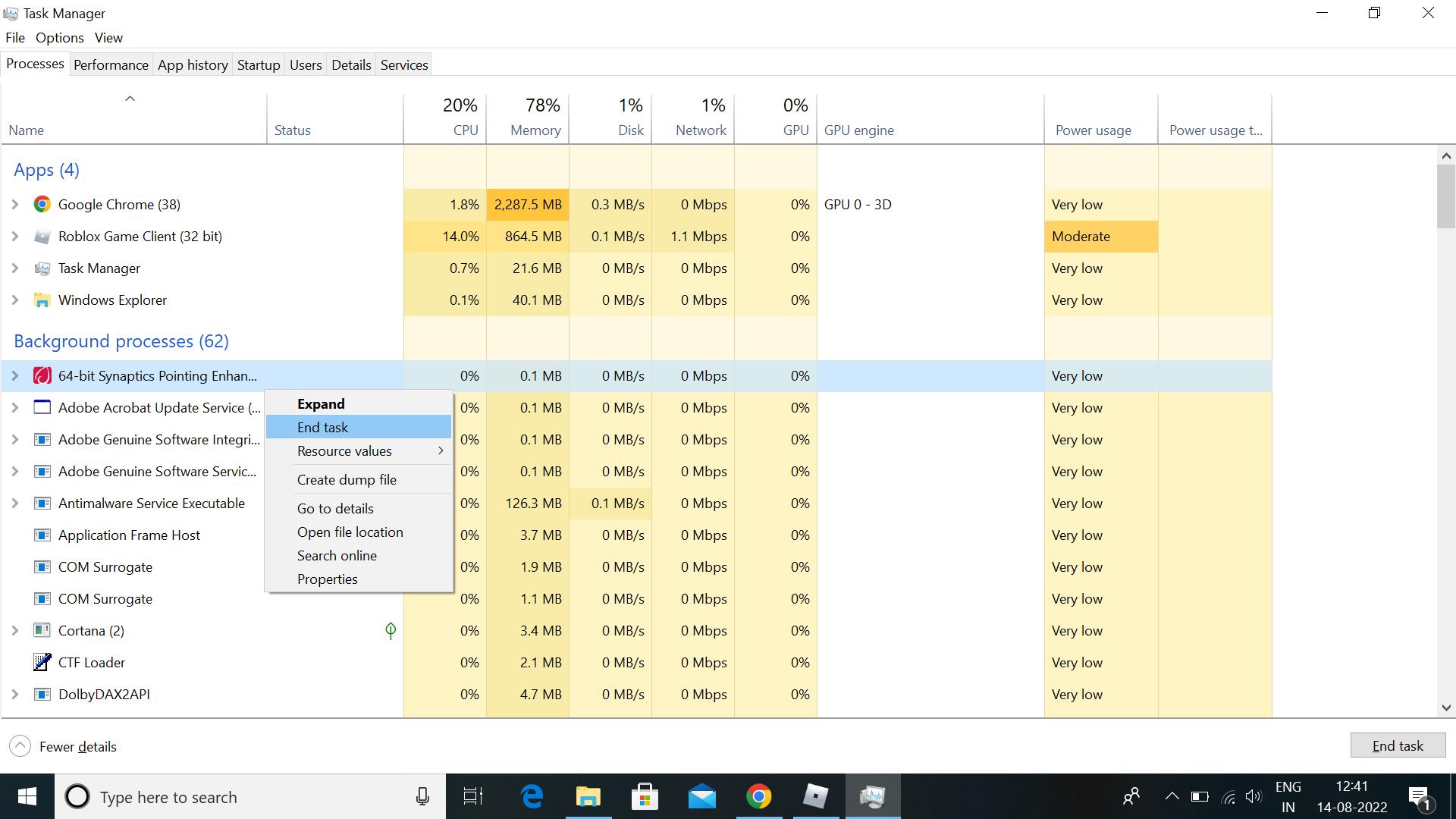Screen dimensions: 1456x819
Task: Open the File menu
Action: [15, 38]
